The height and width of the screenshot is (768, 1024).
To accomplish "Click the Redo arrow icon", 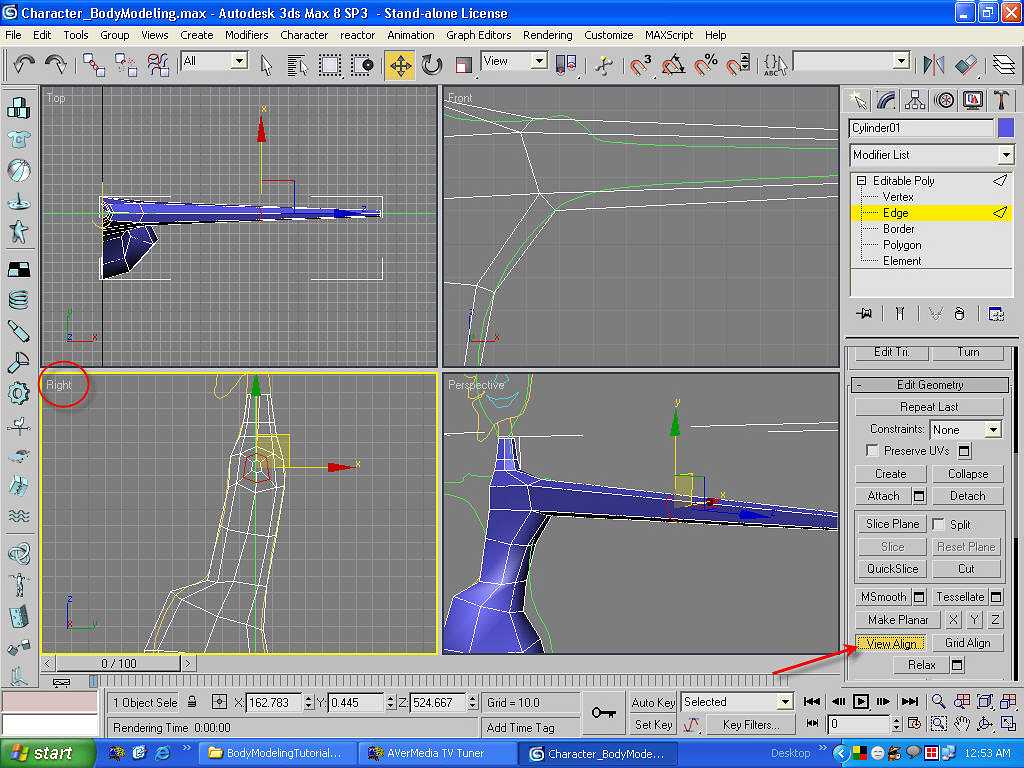I will click(56, 64).
